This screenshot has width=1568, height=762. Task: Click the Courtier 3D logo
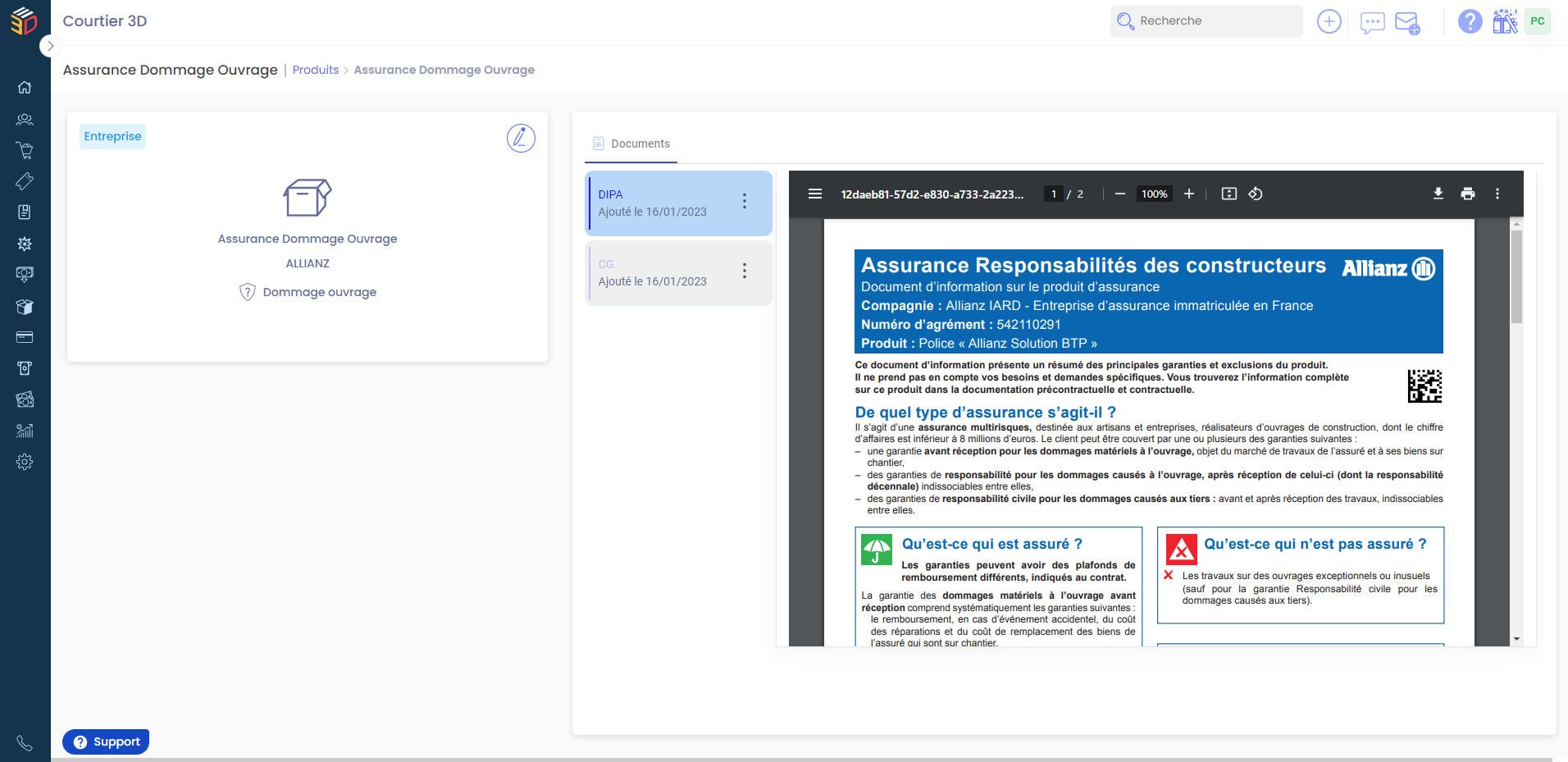24,21
